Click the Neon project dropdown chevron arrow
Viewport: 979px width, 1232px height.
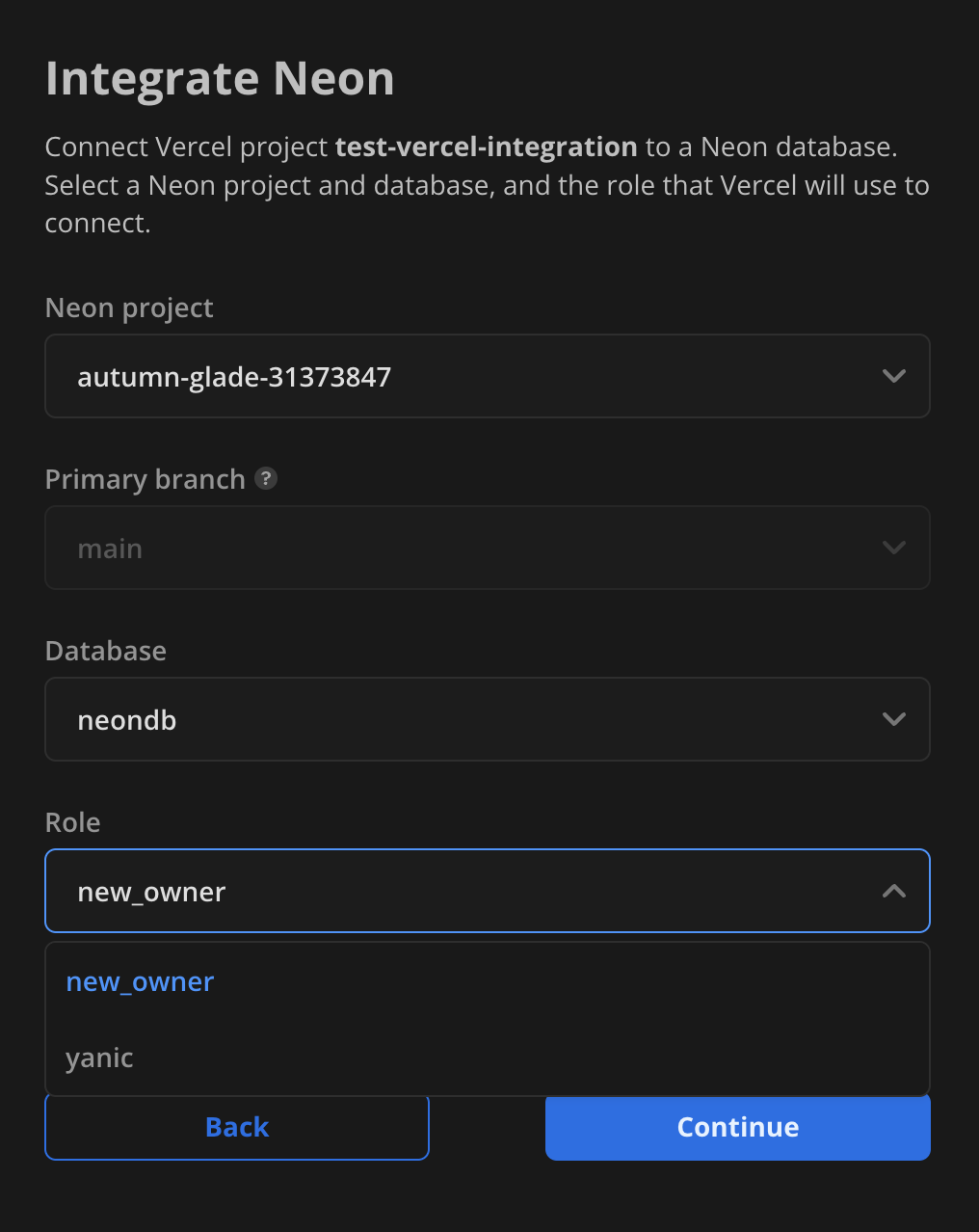click(x=893, y=376)
